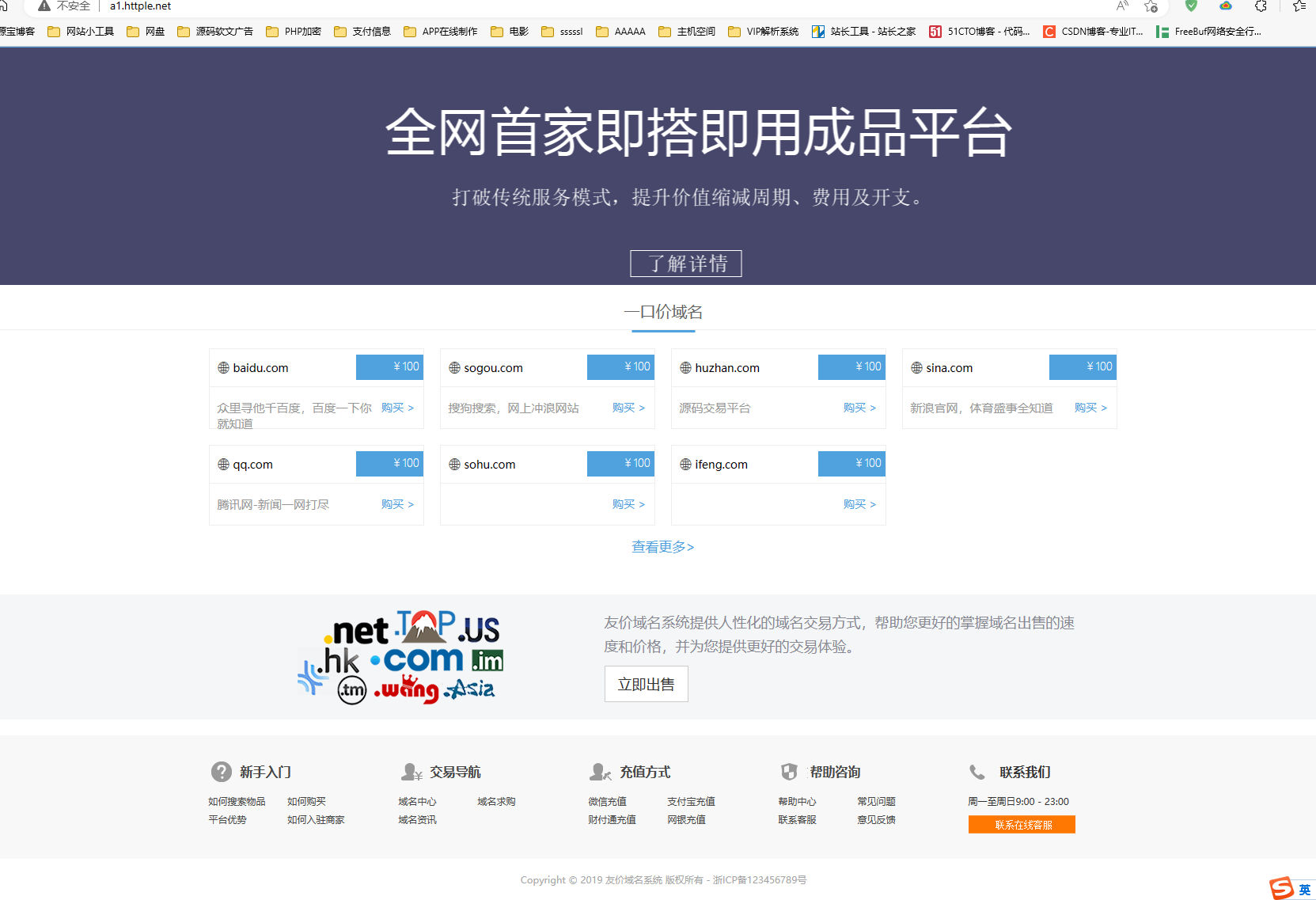Open the CSDN博客 bookmark
1316x900 pixels.
(1093, 32)
